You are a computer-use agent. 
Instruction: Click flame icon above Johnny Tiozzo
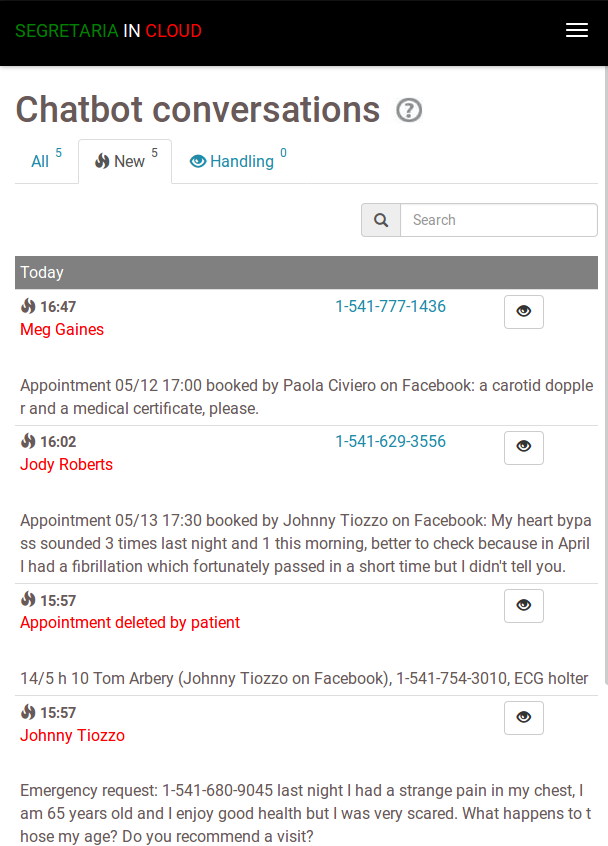point(28,712)
